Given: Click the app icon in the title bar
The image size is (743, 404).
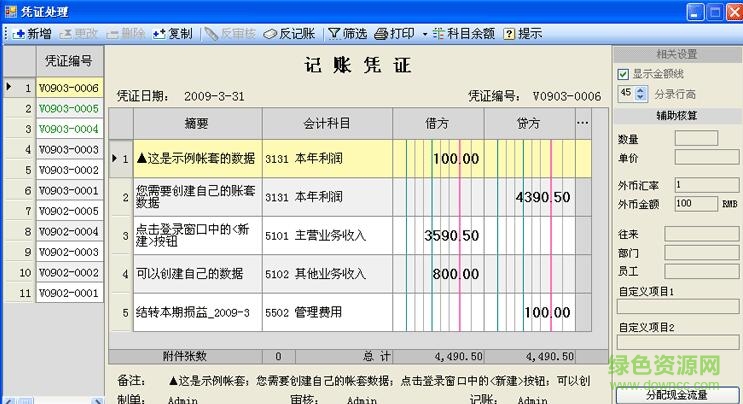Looking at the screenshot, I should point(10,11).
